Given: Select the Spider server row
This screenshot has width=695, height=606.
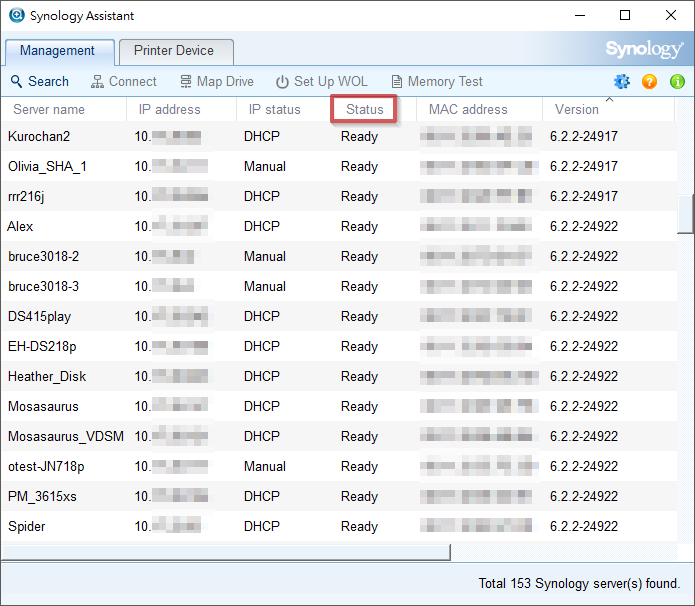Looking at the screenshot, I should pos(339,526).
